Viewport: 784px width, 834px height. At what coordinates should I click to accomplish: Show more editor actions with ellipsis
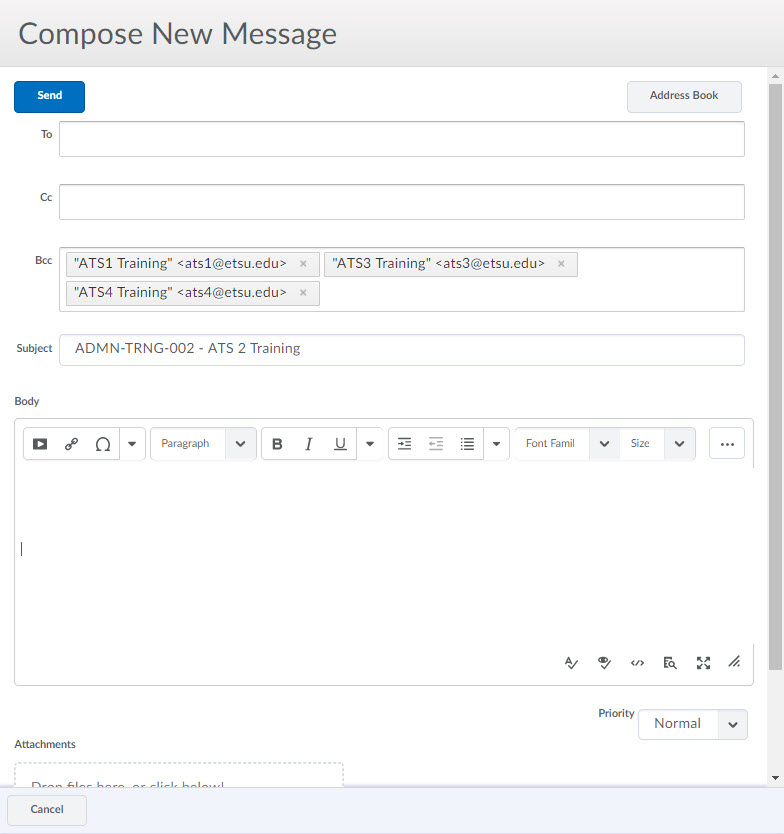click(x=727, y=444)
